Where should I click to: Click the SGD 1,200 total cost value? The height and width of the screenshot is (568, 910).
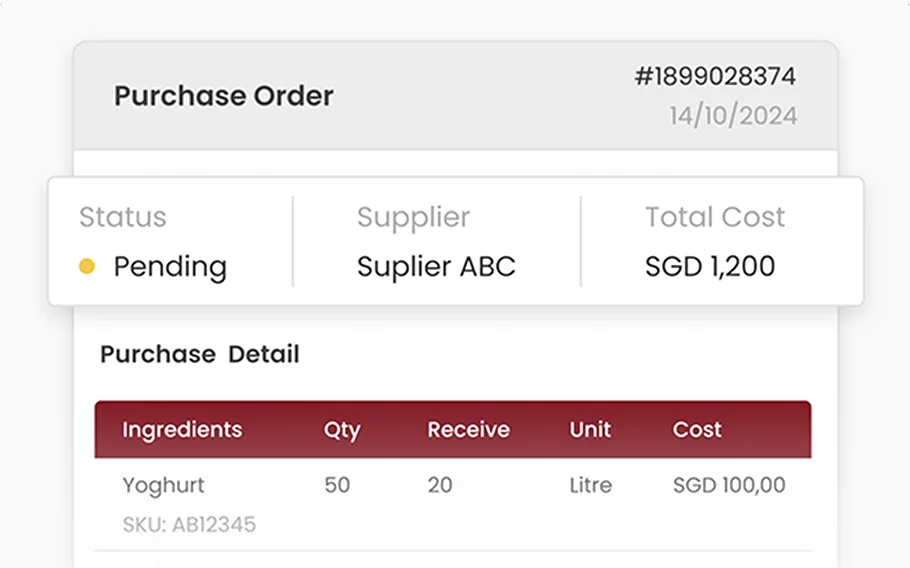pyautogui.click(x=710, y=266)
